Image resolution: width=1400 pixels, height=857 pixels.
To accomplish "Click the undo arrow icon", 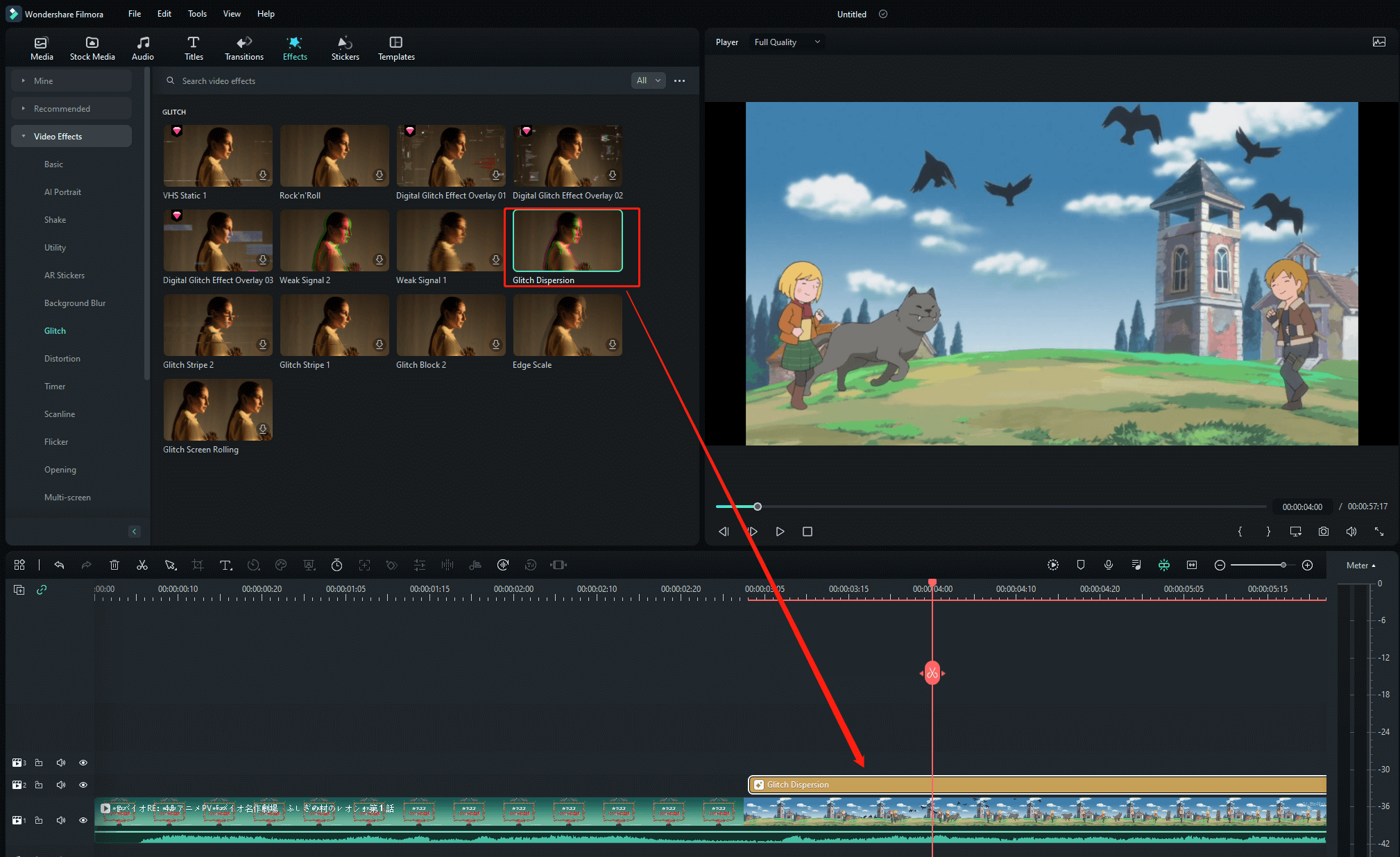I will 59,565.
